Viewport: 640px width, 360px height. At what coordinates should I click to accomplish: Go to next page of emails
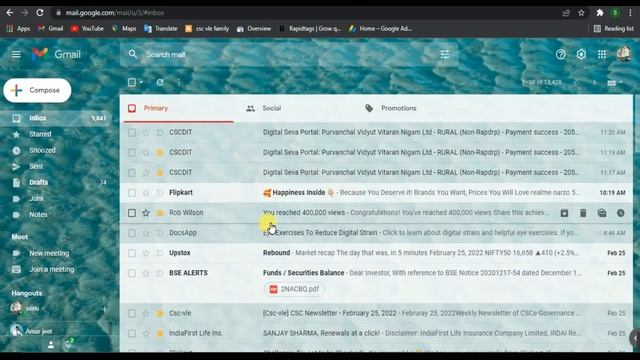point(594,82)
